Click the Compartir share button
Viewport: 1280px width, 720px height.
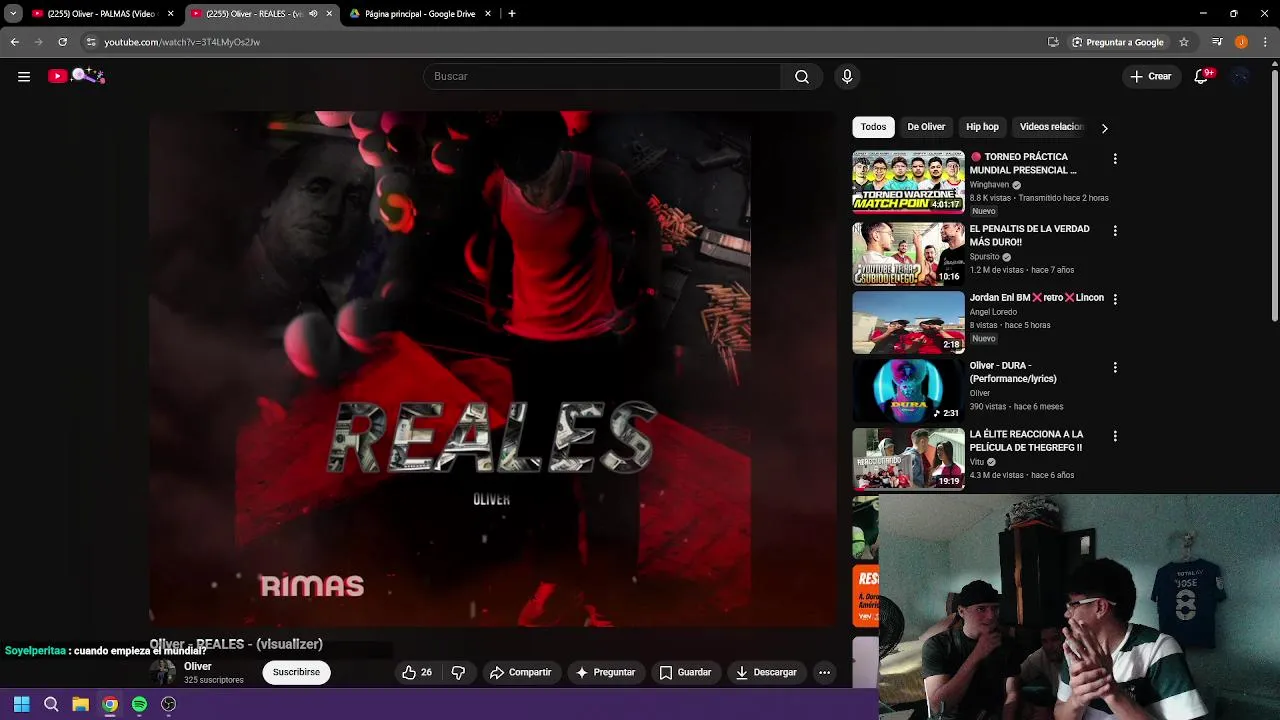(x=520, y=672)
